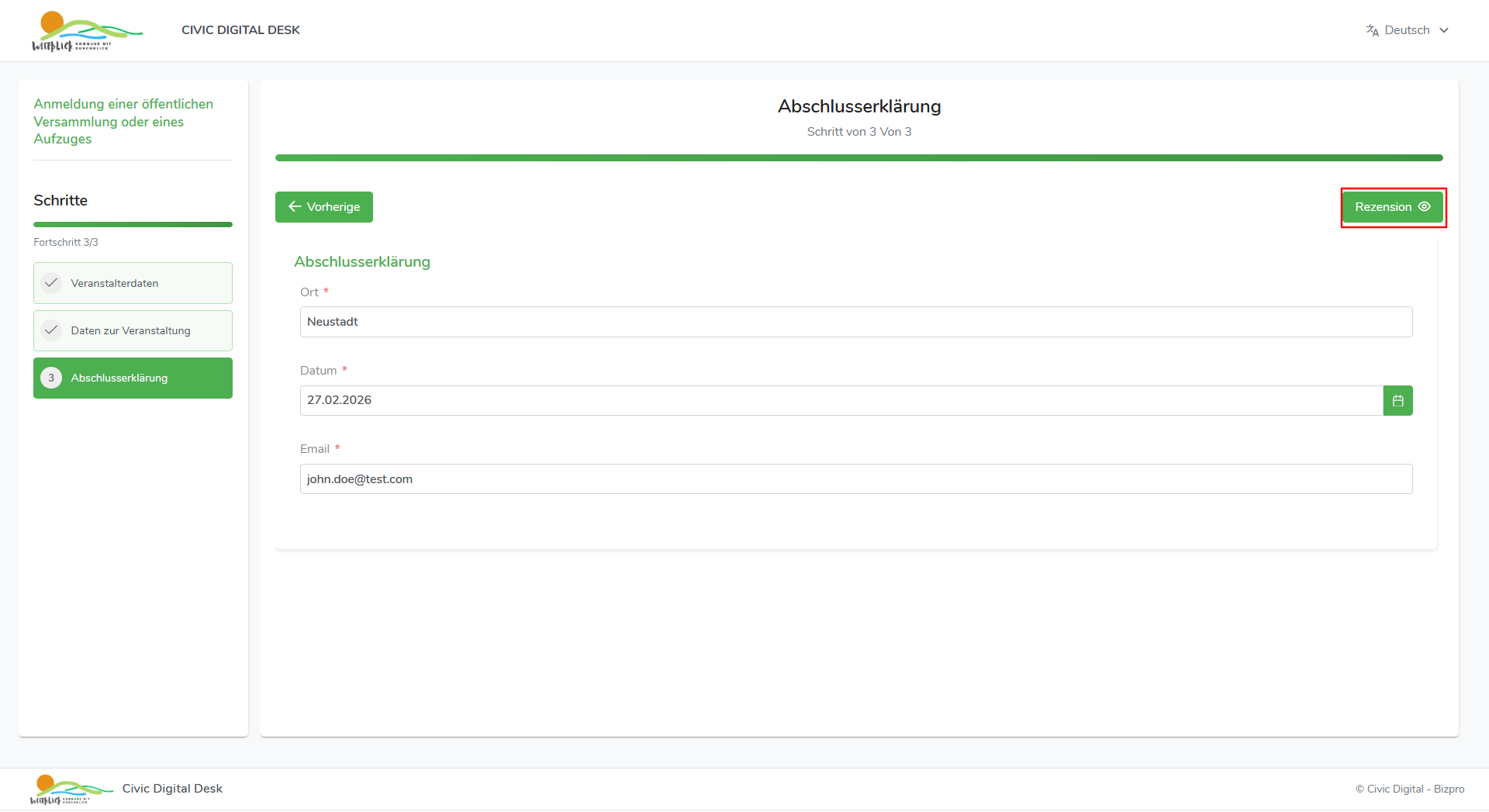Viewport: 1489px width, 812px height.
Task: Click the checkmark icon beside Veranstalterdaten
Action: click(51, 283)
